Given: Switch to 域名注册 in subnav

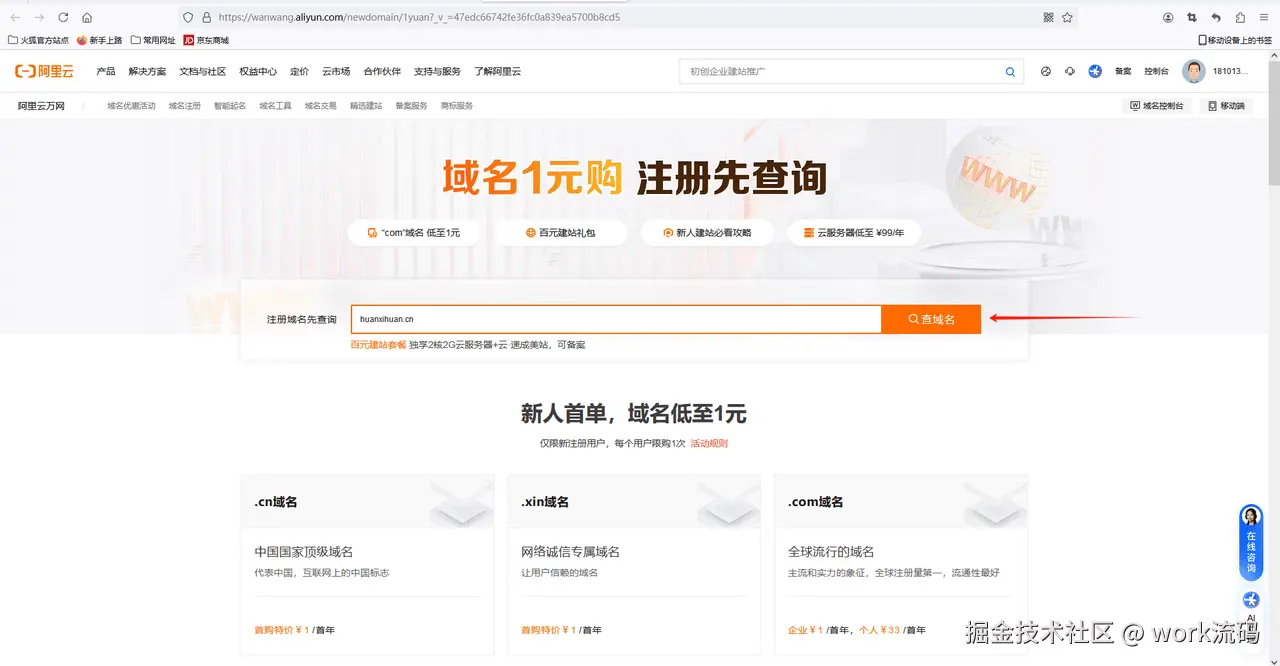Looking at the screenshot, I should point(185,105).
